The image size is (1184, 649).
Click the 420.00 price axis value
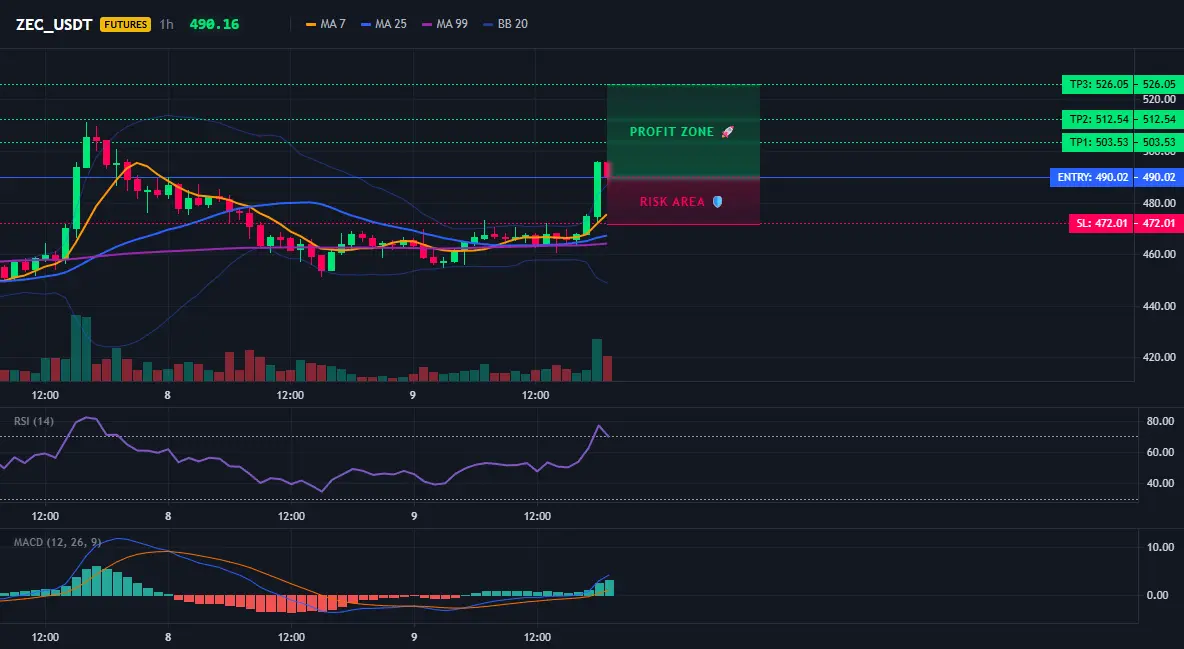[1159, 357]
